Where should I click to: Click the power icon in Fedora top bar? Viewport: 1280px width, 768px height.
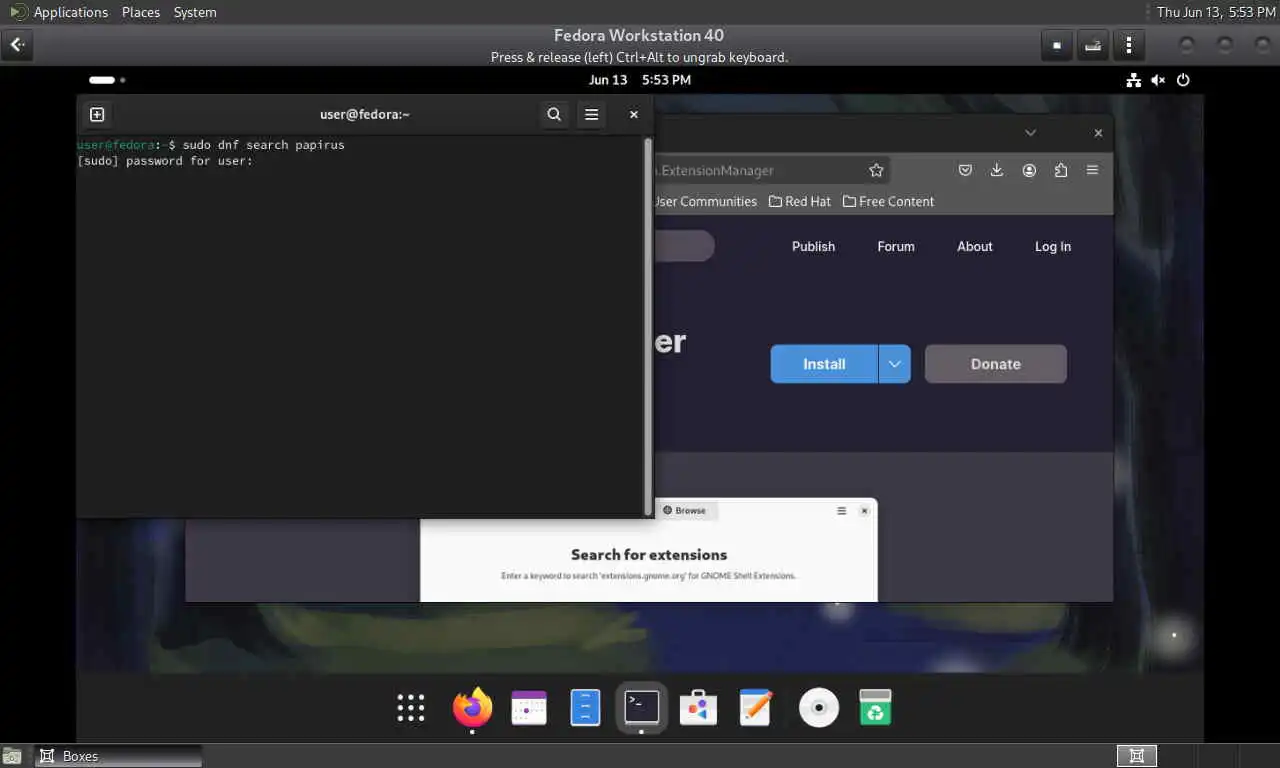(x=1183, y=80)
